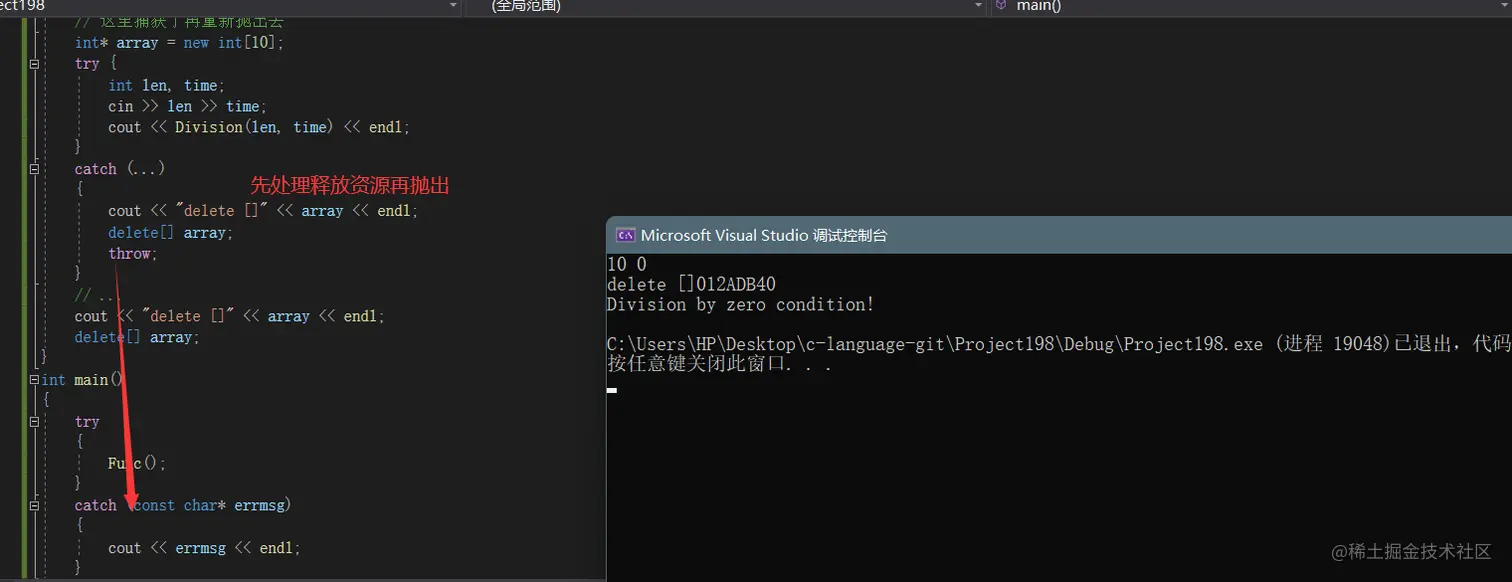Viewport: 1512px width, 582px height.
Task: Open the dropdown at far right of navigation bar
Action: [1505, 7]
